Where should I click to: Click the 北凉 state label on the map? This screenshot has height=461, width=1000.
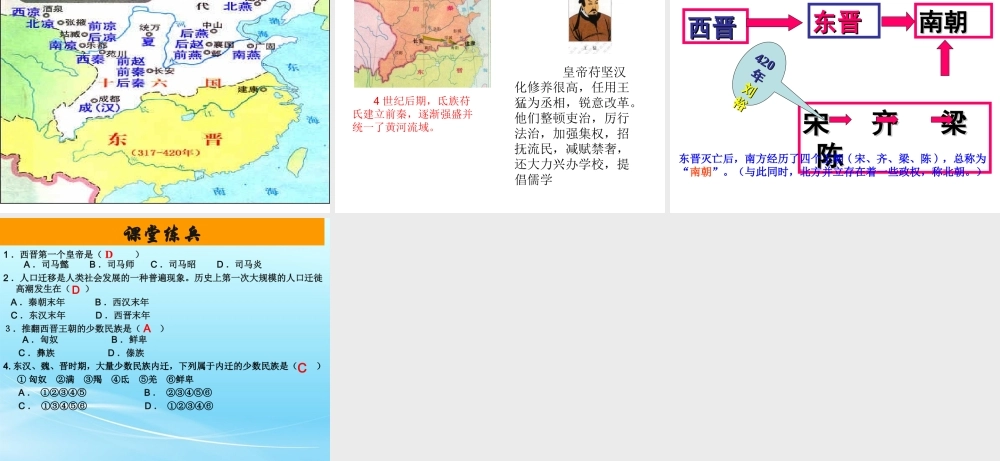click(40, 24)
